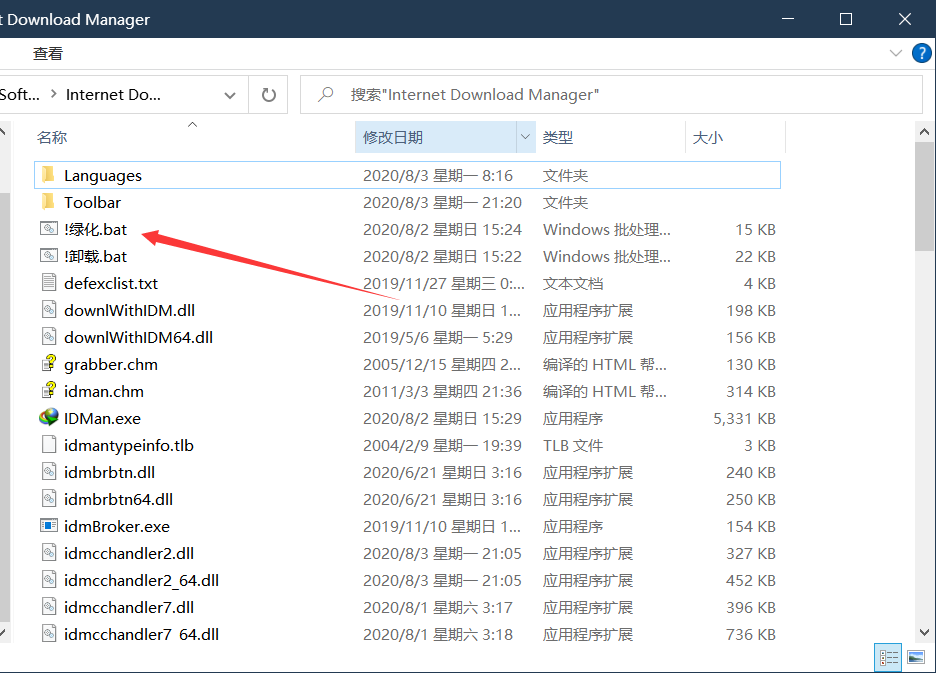Screen dimensions: 936x673
Task: Click the Internet Do... breadcrumb segment
Action: (113, 94)
